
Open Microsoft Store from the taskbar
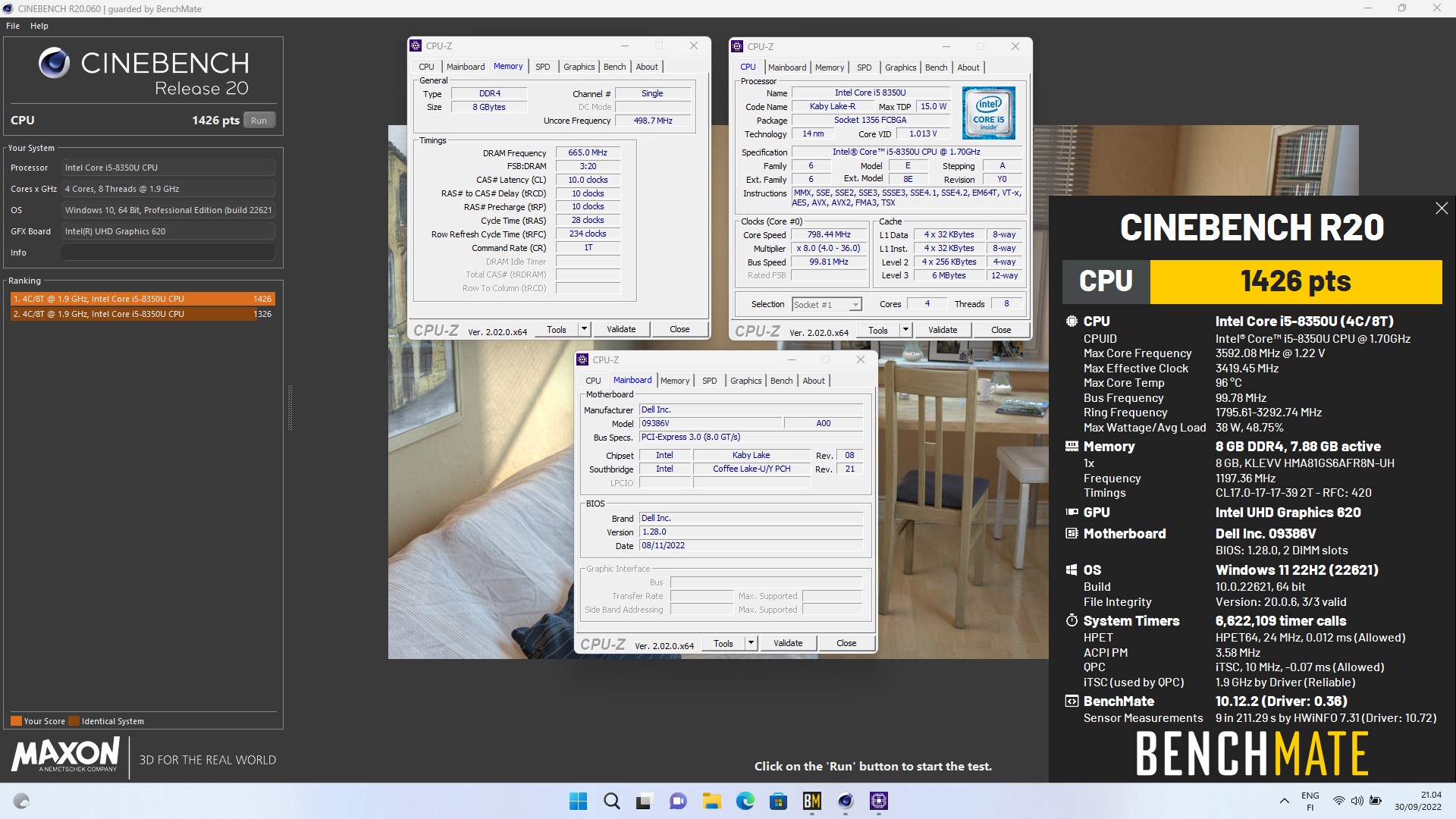(778, 801)
